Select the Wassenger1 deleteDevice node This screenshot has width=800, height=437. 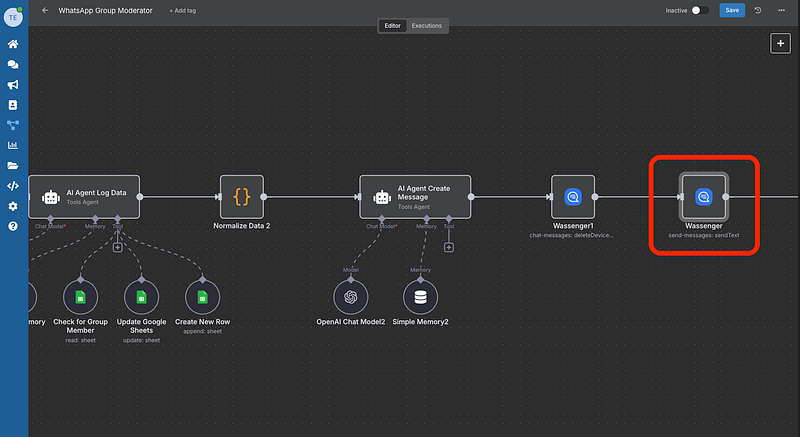(573, 197)
